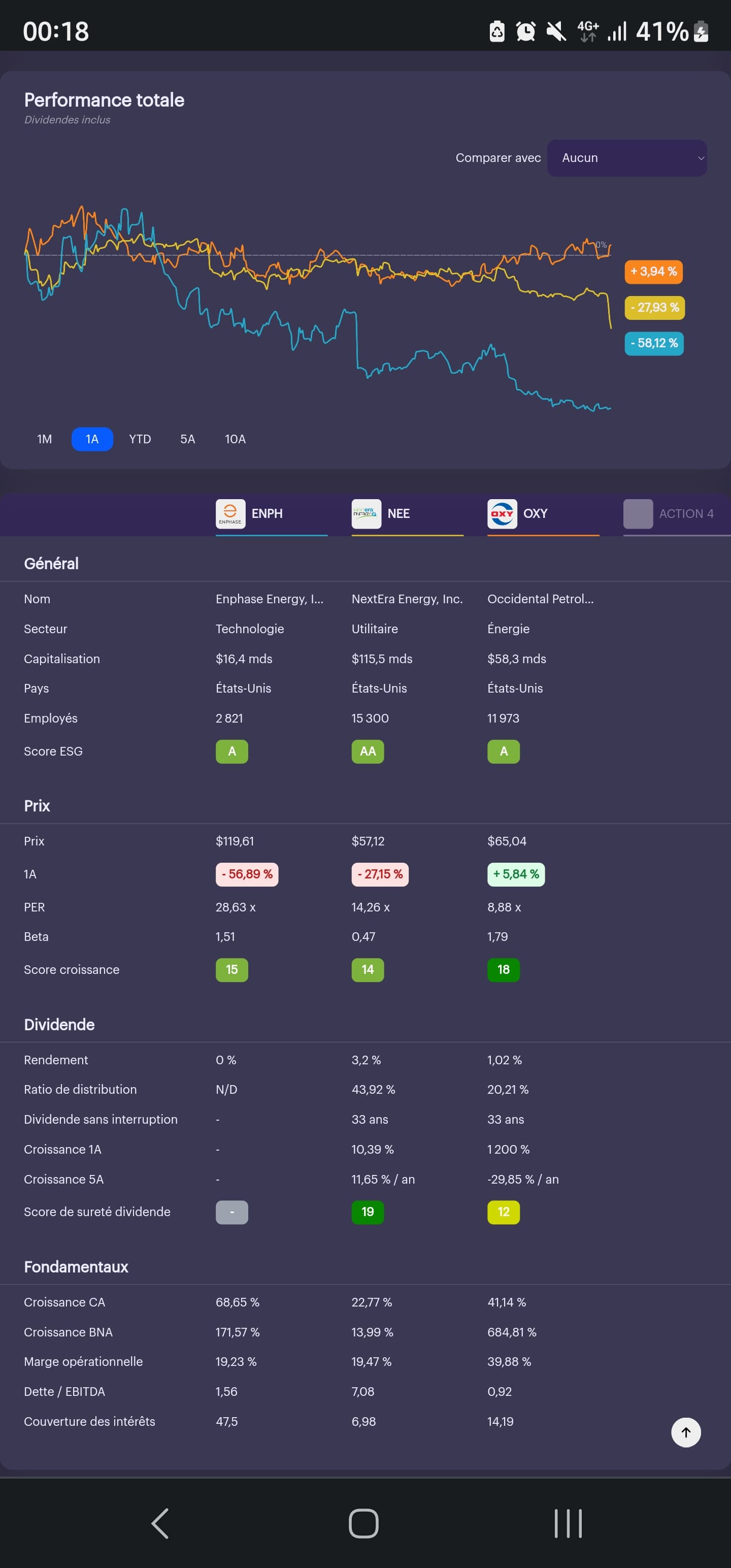This screenshot has width=731, height=1568.
Task: Switch chart to YTD range
Action: coord(140,439)
